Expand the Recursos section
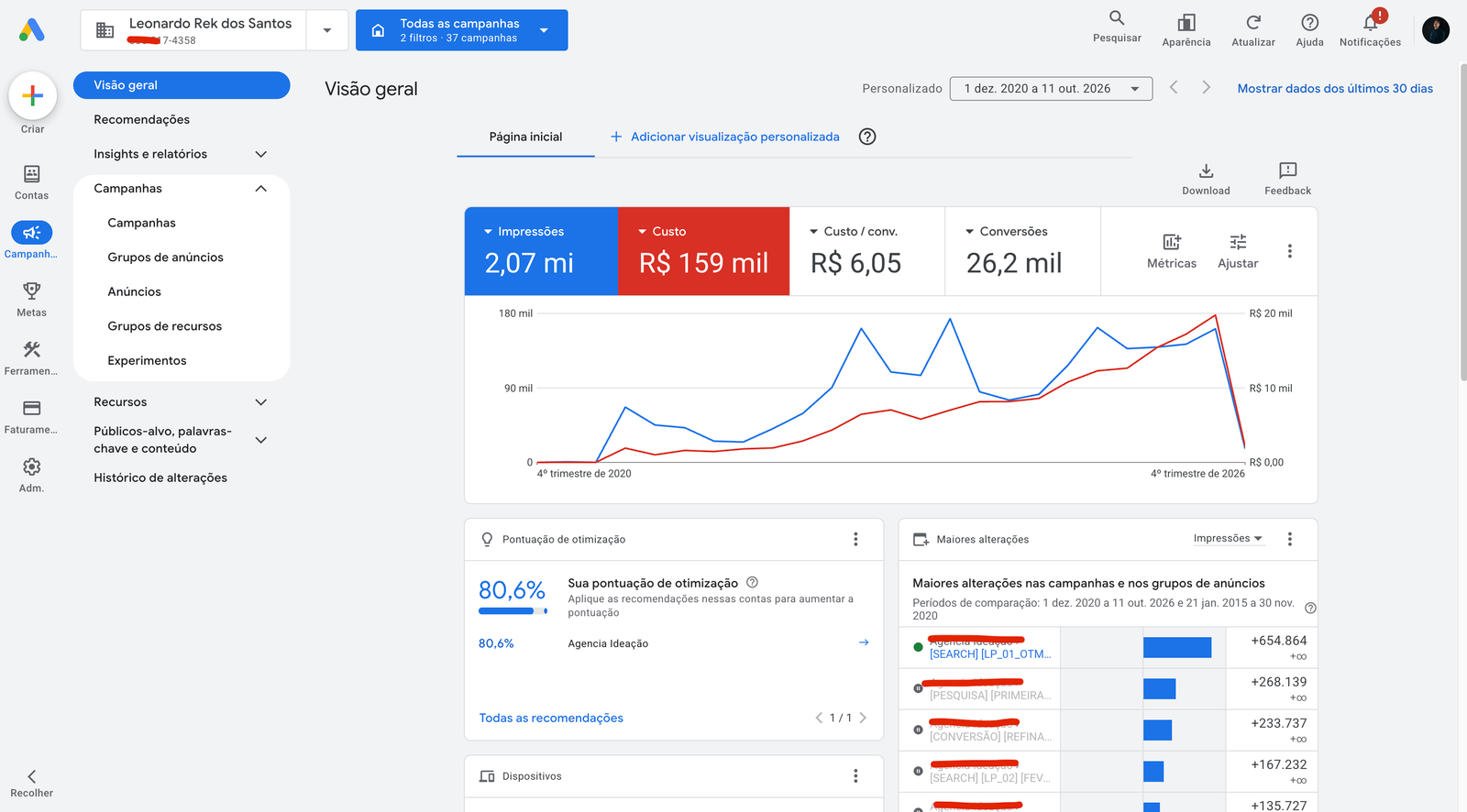 (261, 402)
